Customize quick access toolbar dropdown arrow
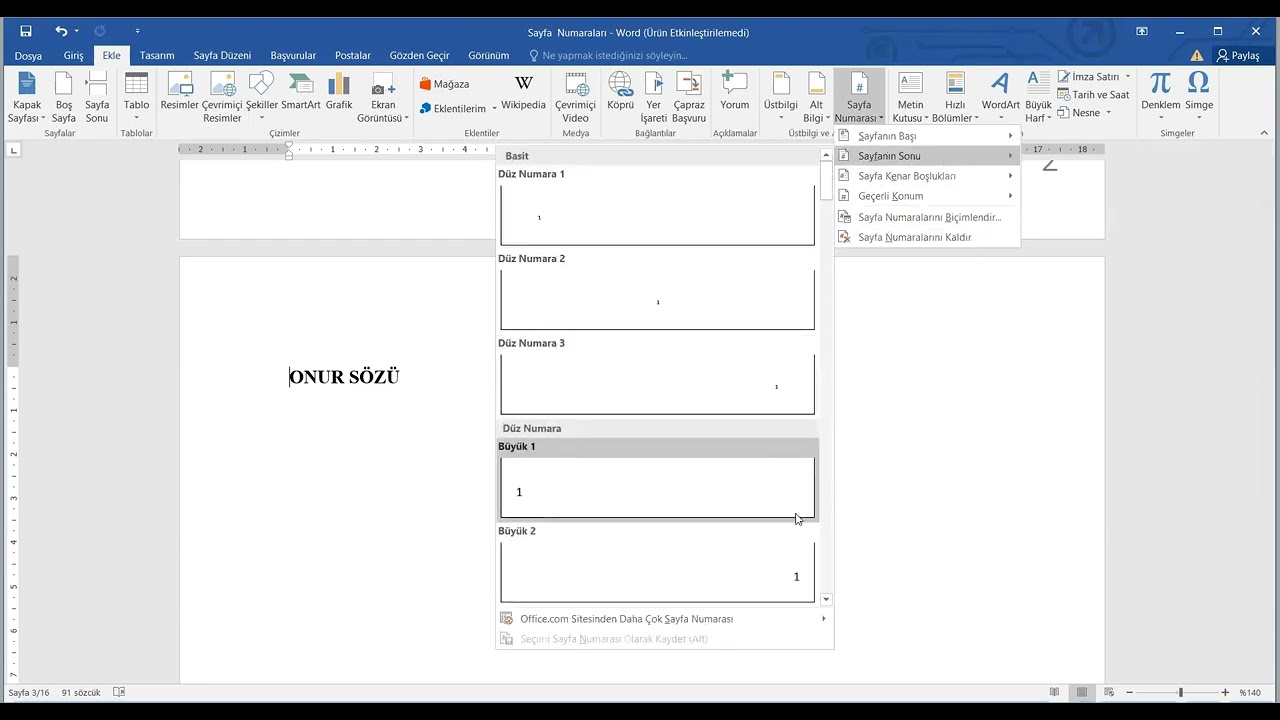Viewport: 1280px width, 720px height. tap(137, 32)
